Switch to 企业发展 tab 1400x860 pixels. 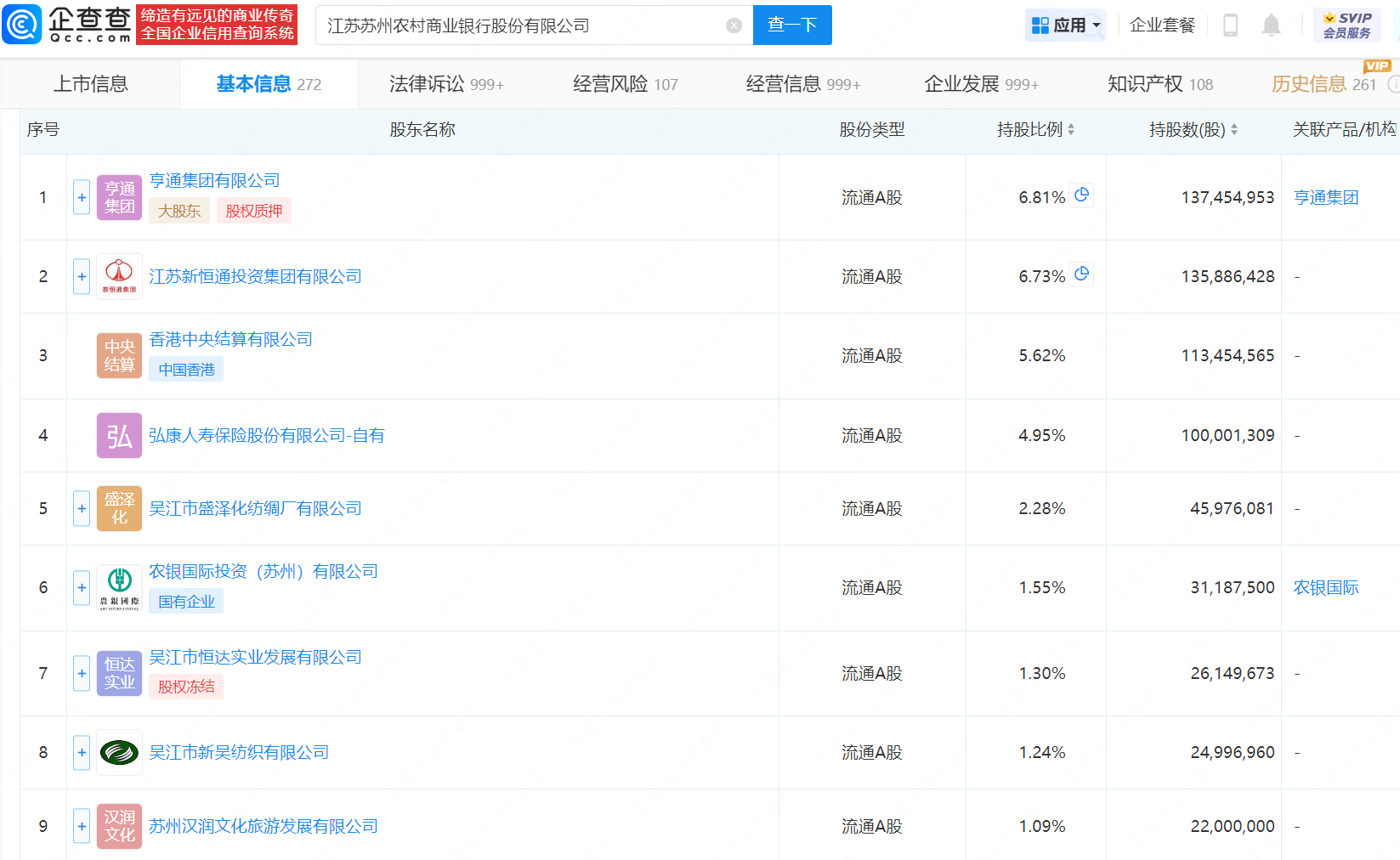pyautogui.click(x=982, y=84)
